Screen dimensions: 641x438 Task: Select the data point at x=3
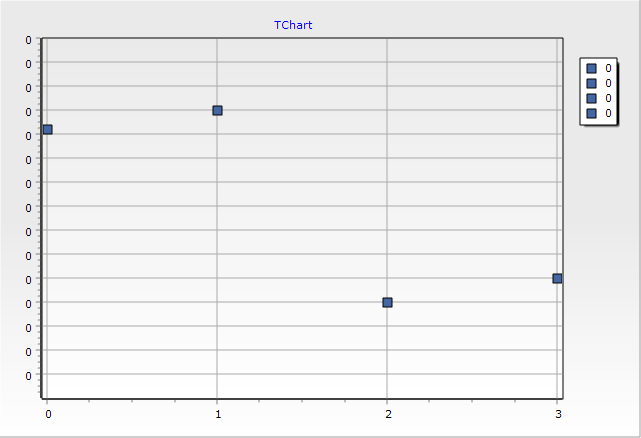click(557, 278)
